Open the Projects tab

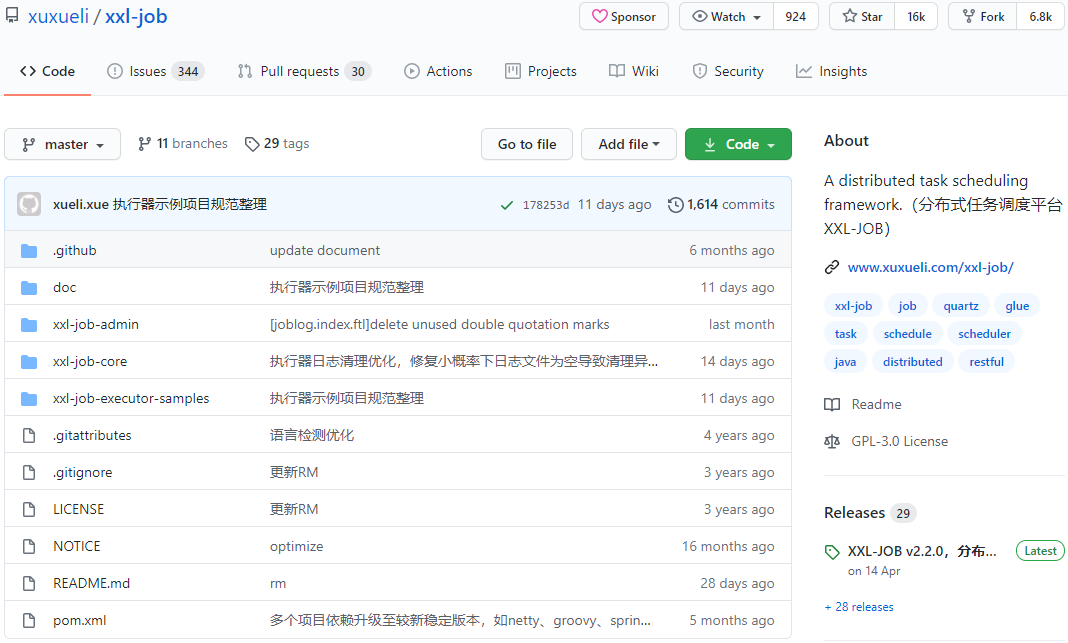(541, 72)
